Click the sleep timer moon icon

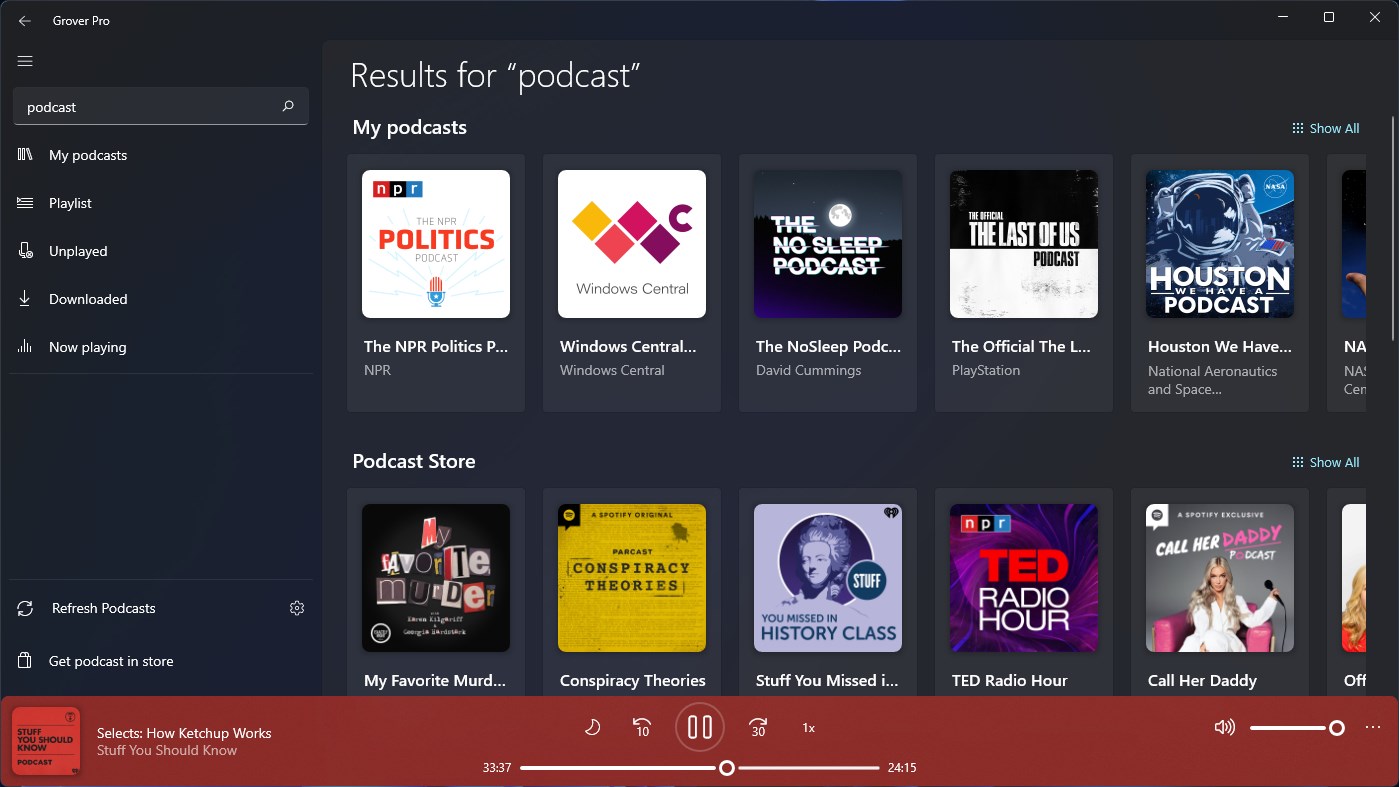click(x=592, y=727)
